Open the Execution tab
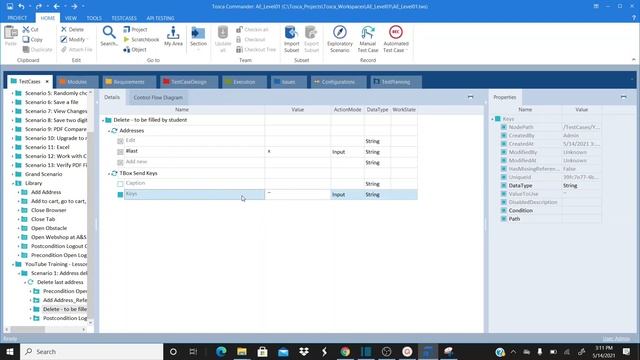This screenshot has height=360, width=640. [244, 82]
